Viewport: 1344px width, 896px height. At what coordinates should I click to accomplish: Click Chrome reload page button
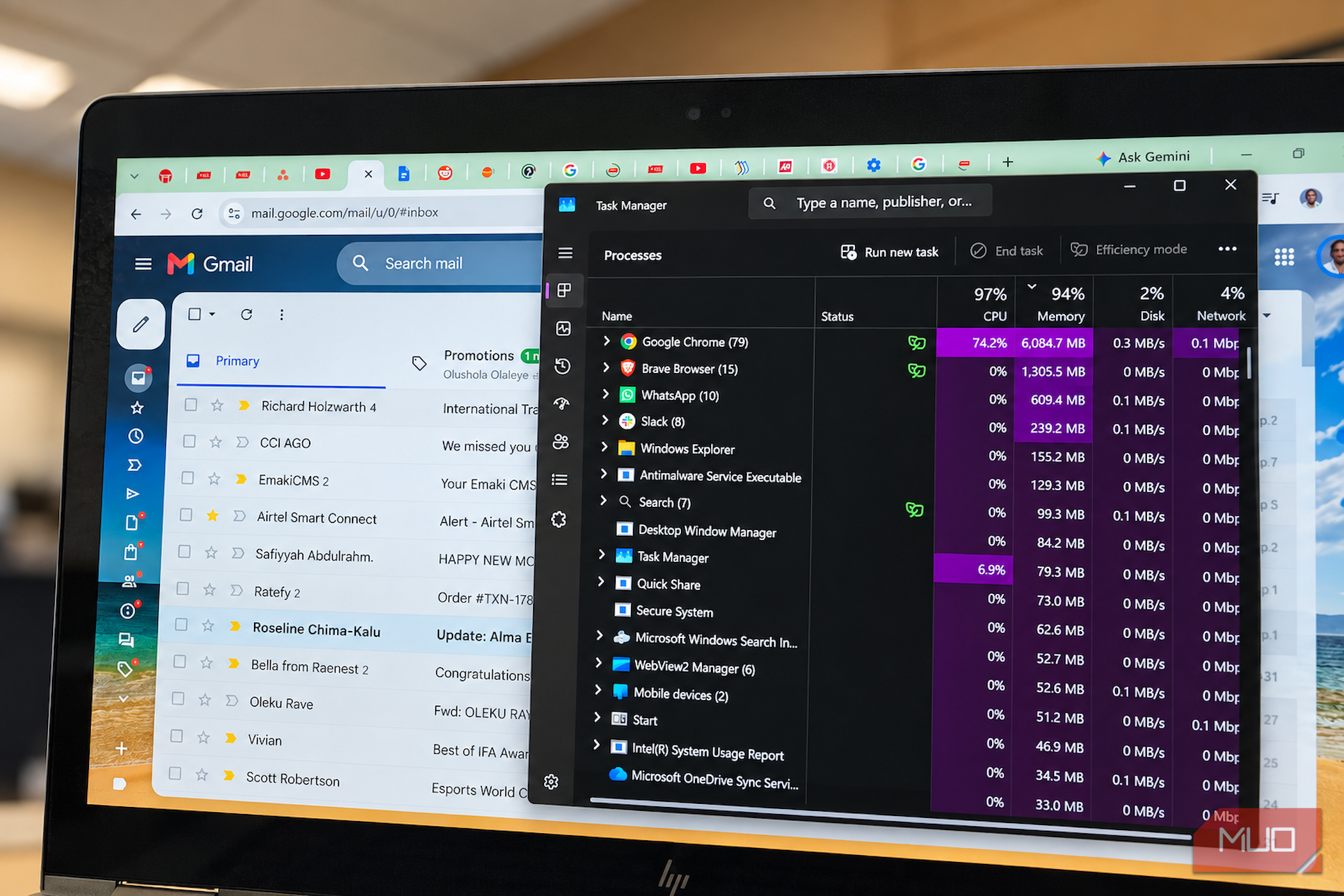[197, 214]
